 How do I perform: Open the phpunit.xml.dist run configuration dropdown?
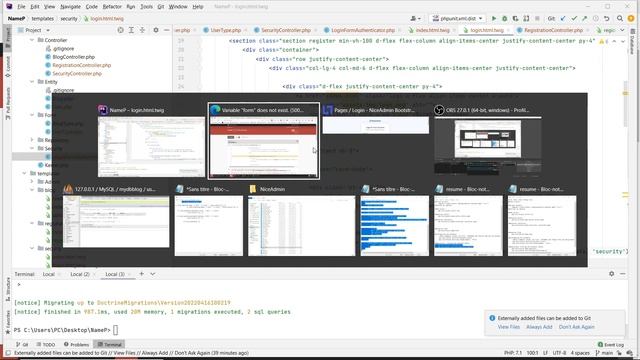pyautogui.click(x=458, y=18)
